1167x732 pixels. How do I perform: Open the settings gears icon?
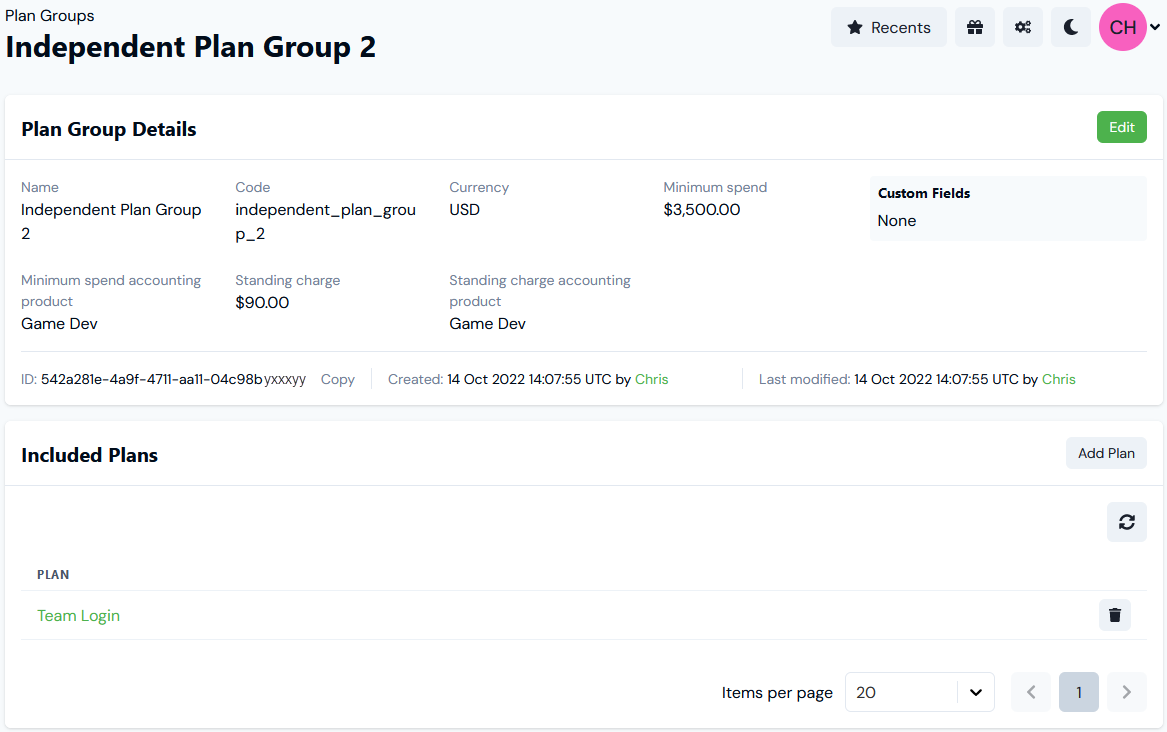pyautogui.click(x=1023, y=27)
